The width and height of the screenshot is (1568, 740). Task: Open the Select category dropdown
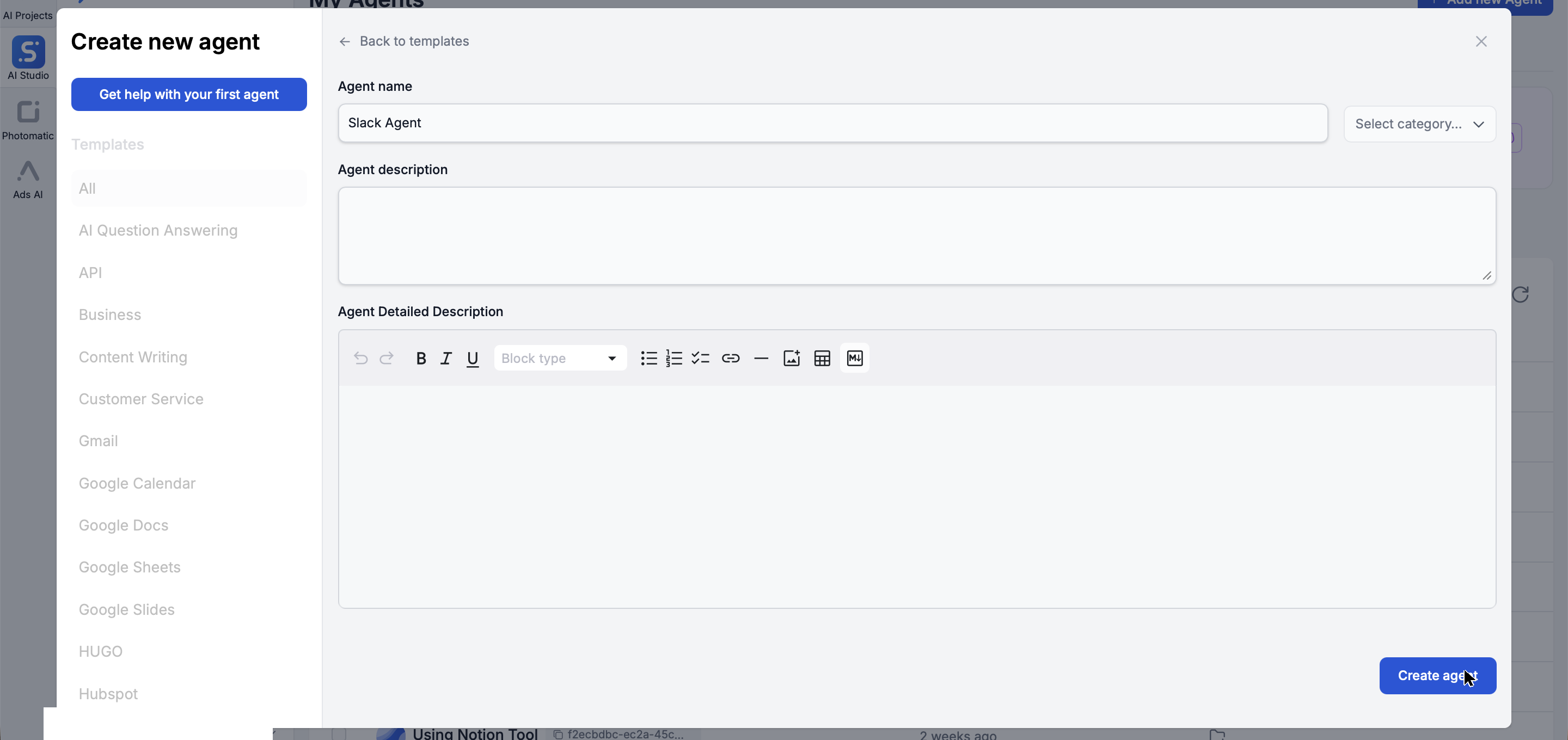tap(1419, 124)
